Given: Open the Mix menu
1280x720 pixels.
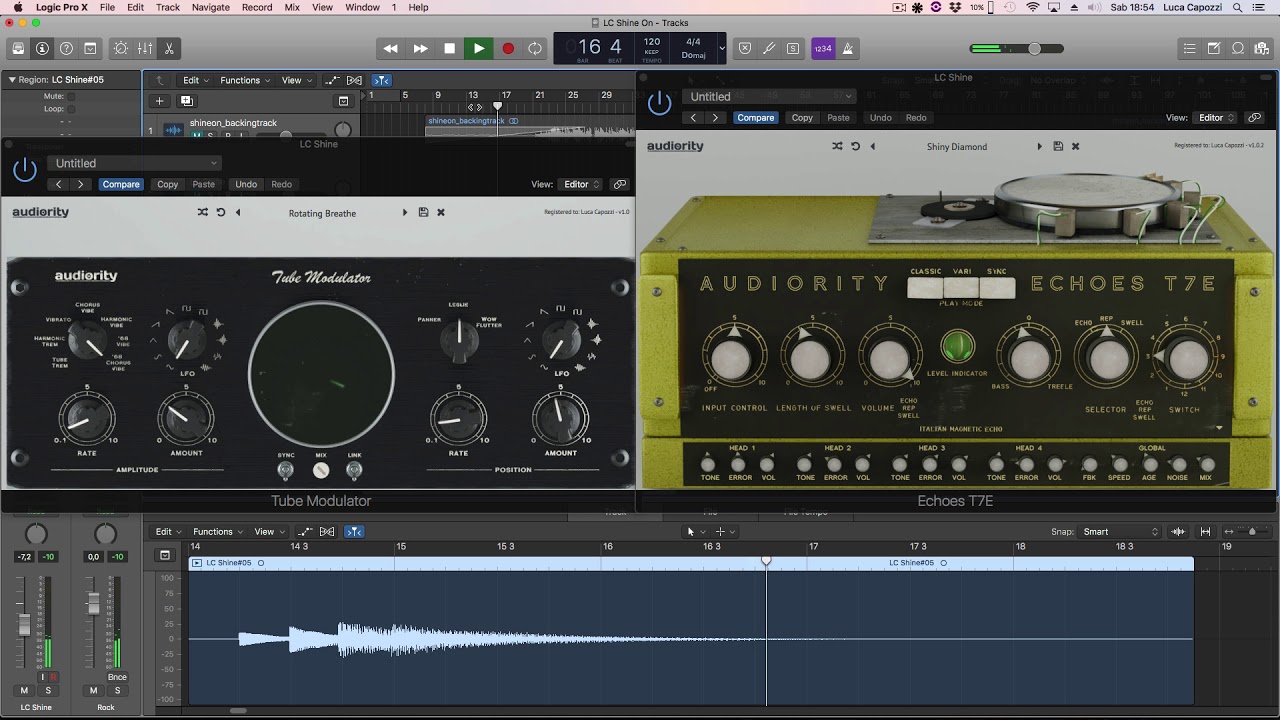Looking at the screenshot, I should coord(292,7).
